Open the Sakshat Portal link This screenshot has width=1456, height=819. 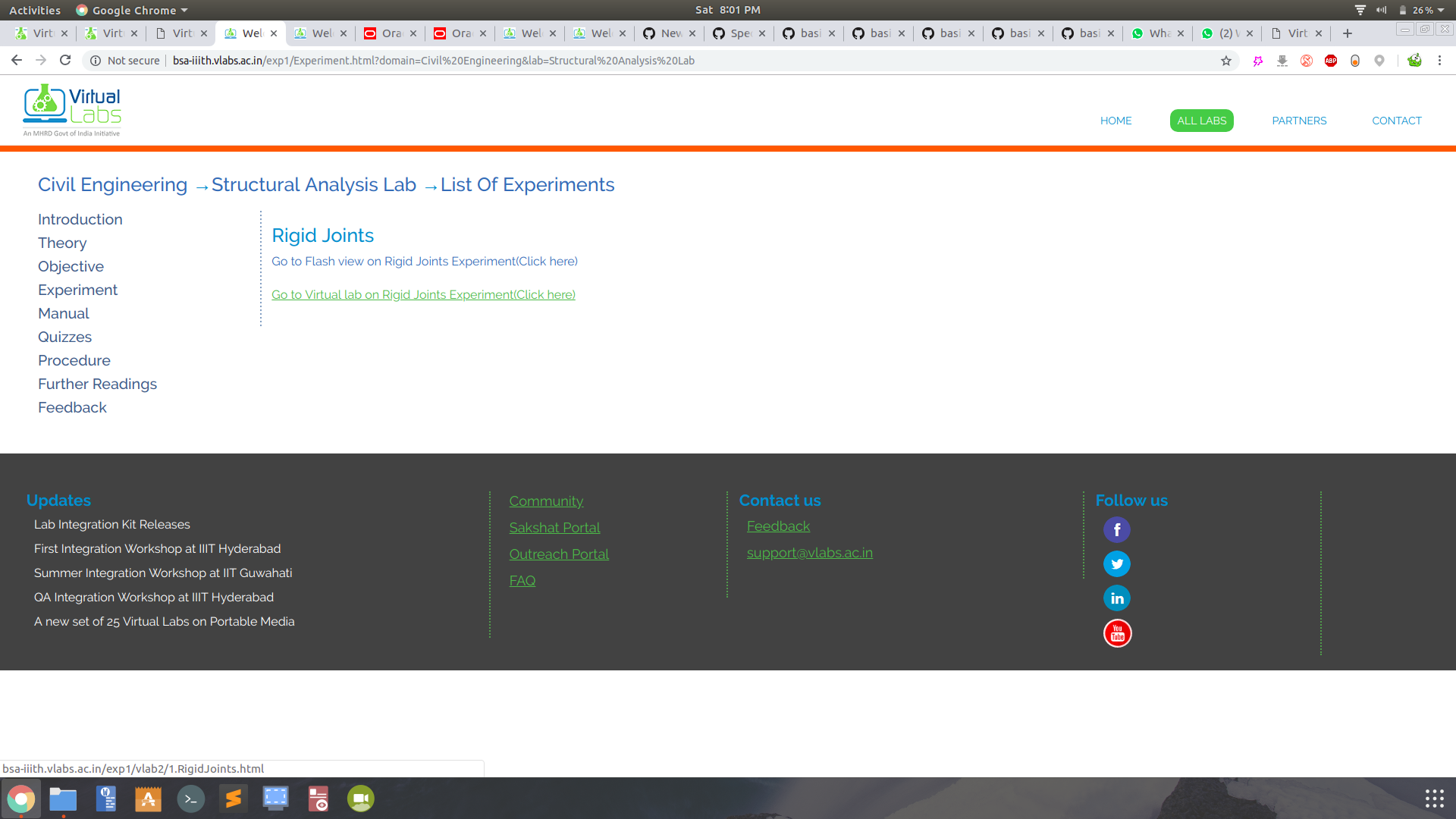coord(554,527)
